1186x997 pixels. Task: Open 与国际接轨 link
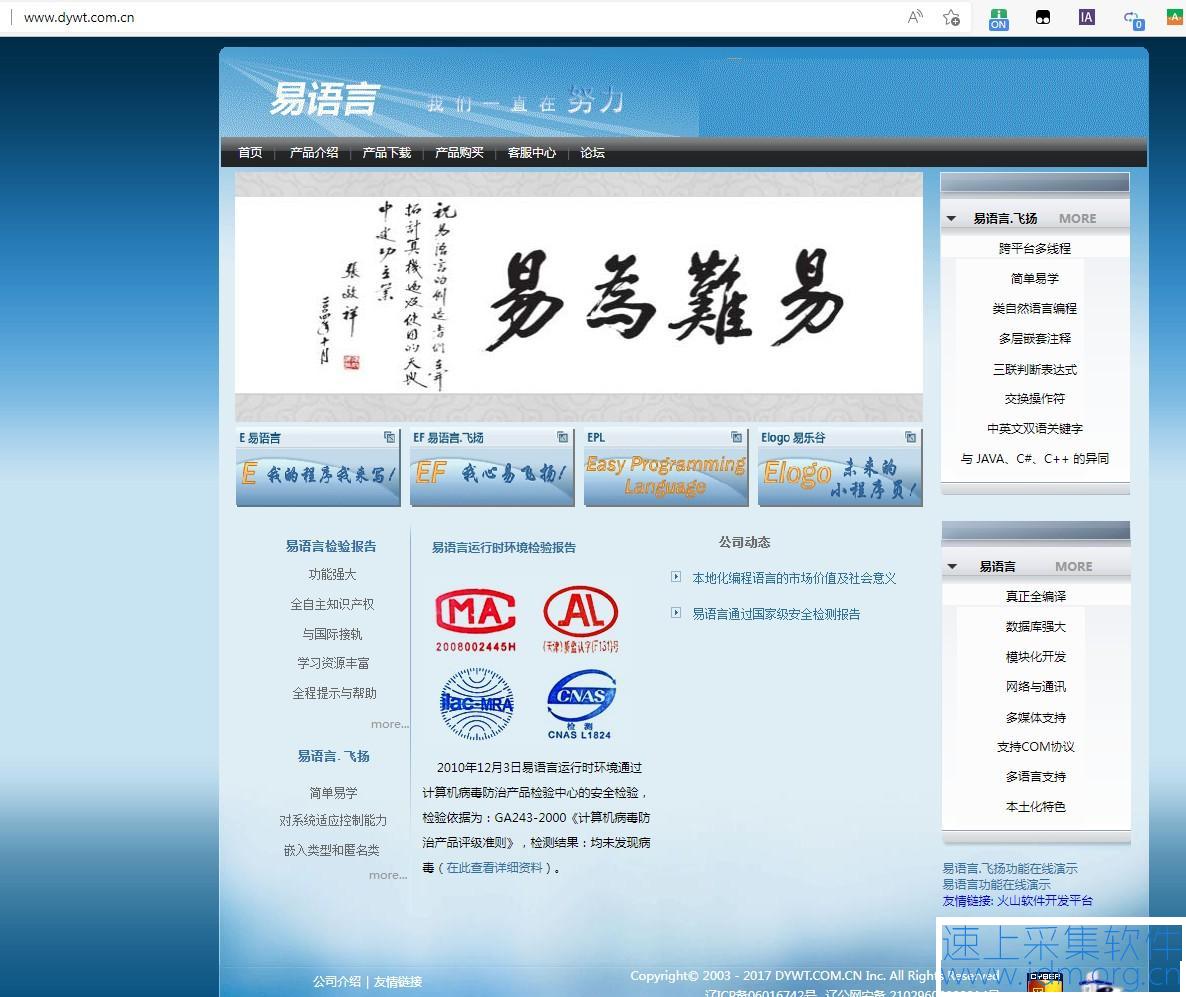(332, 634)
